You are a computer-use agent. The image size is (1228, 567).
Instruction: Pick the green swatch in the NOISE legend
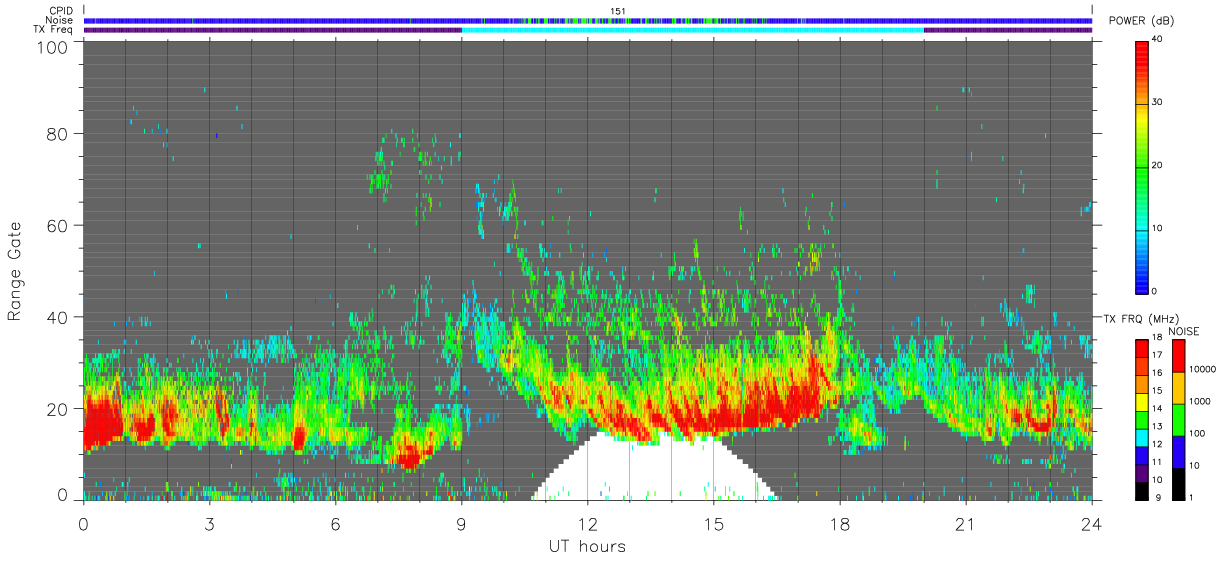click(1179, 419)
